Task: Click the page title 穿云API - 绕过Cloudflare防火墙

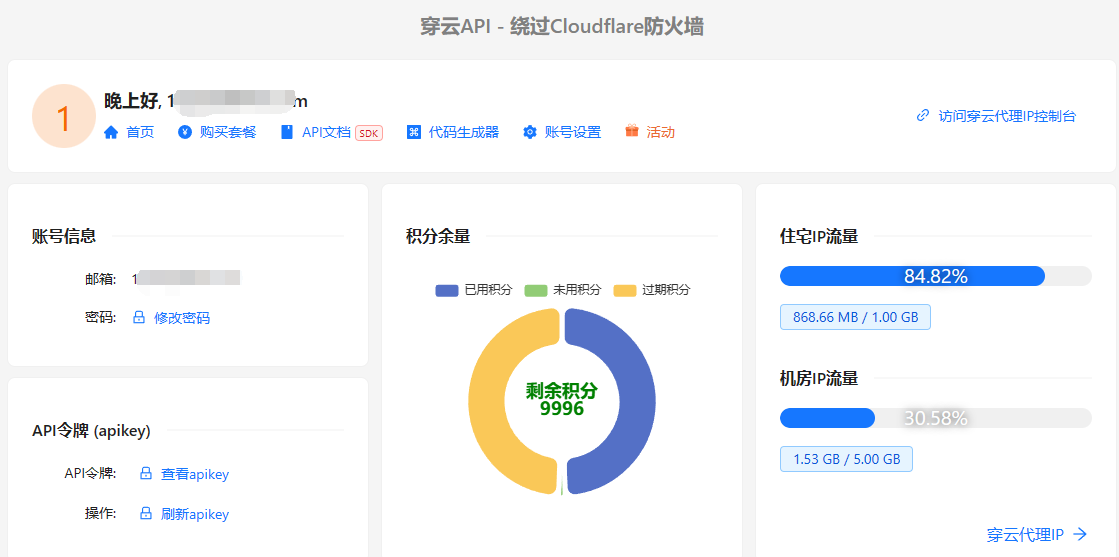Action: tap(562, 26)
